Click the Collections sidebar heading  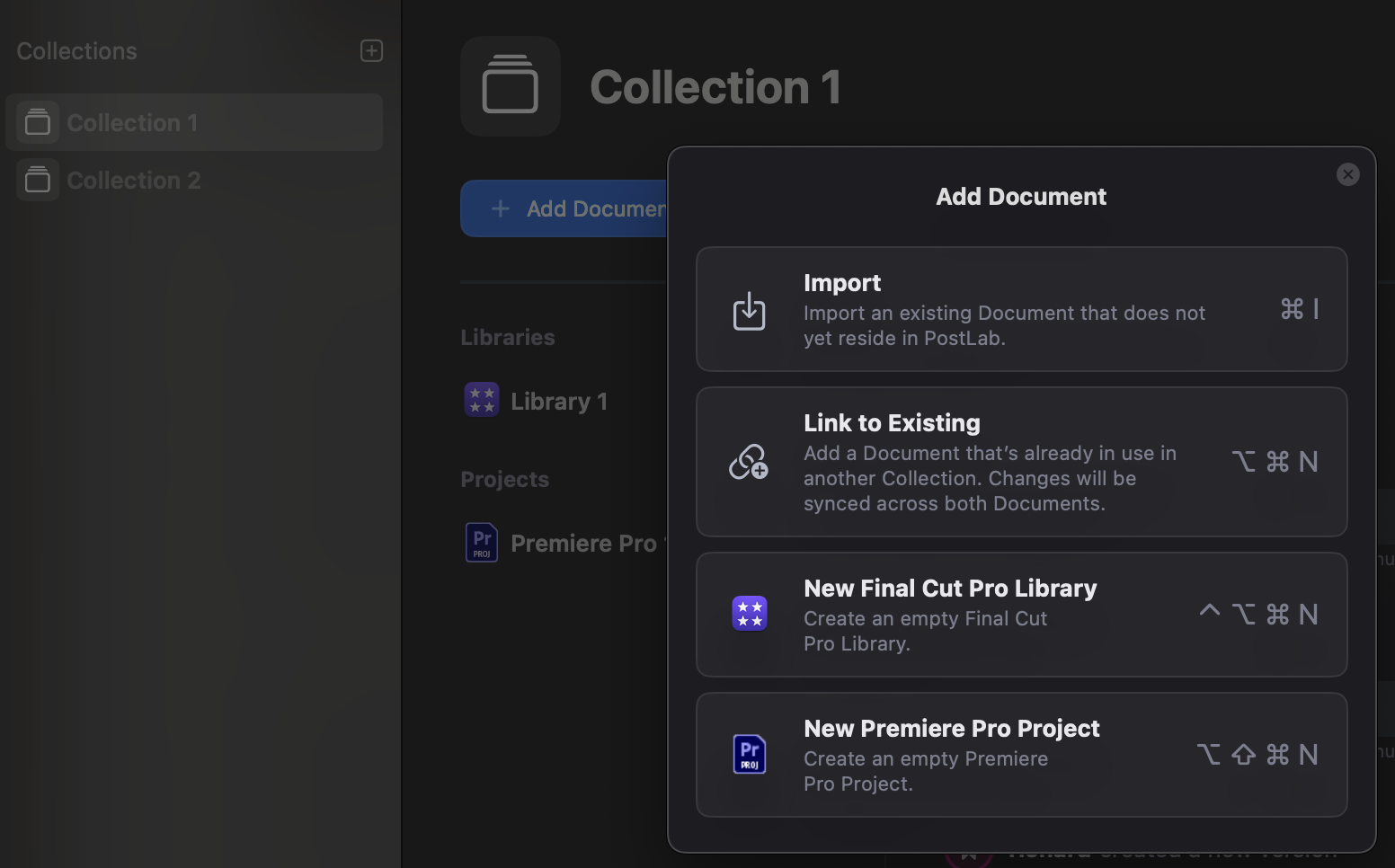(x=77, y=51)
